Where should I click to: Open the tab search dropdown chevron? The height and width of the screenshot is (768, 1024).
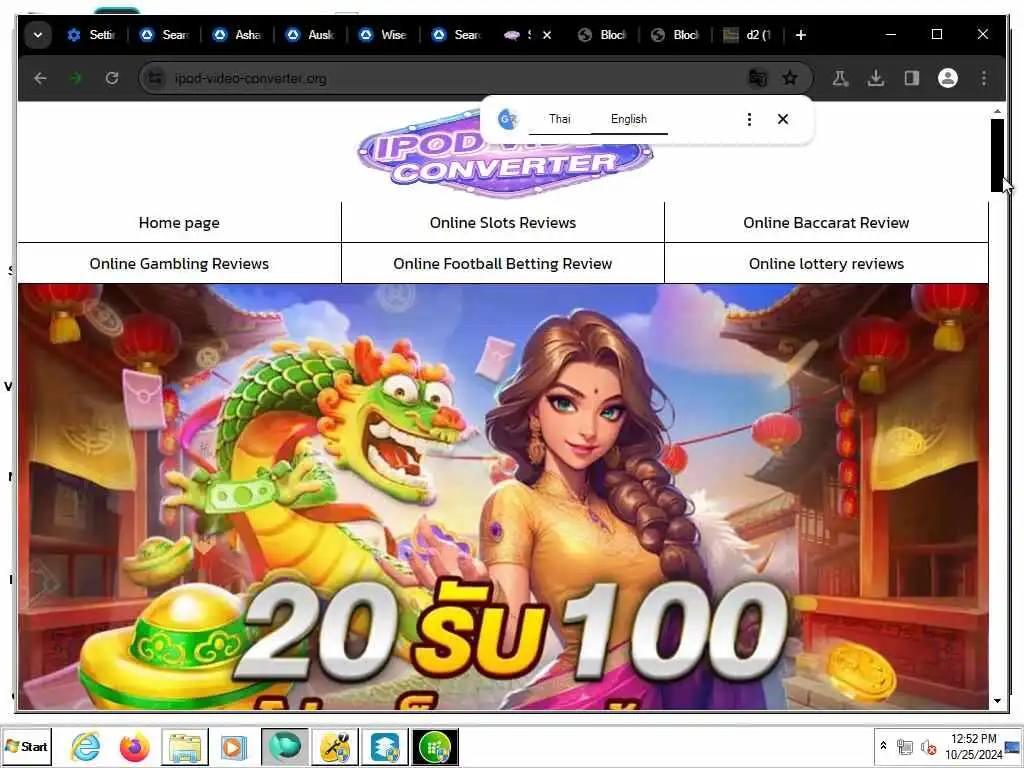pos(38,35)
